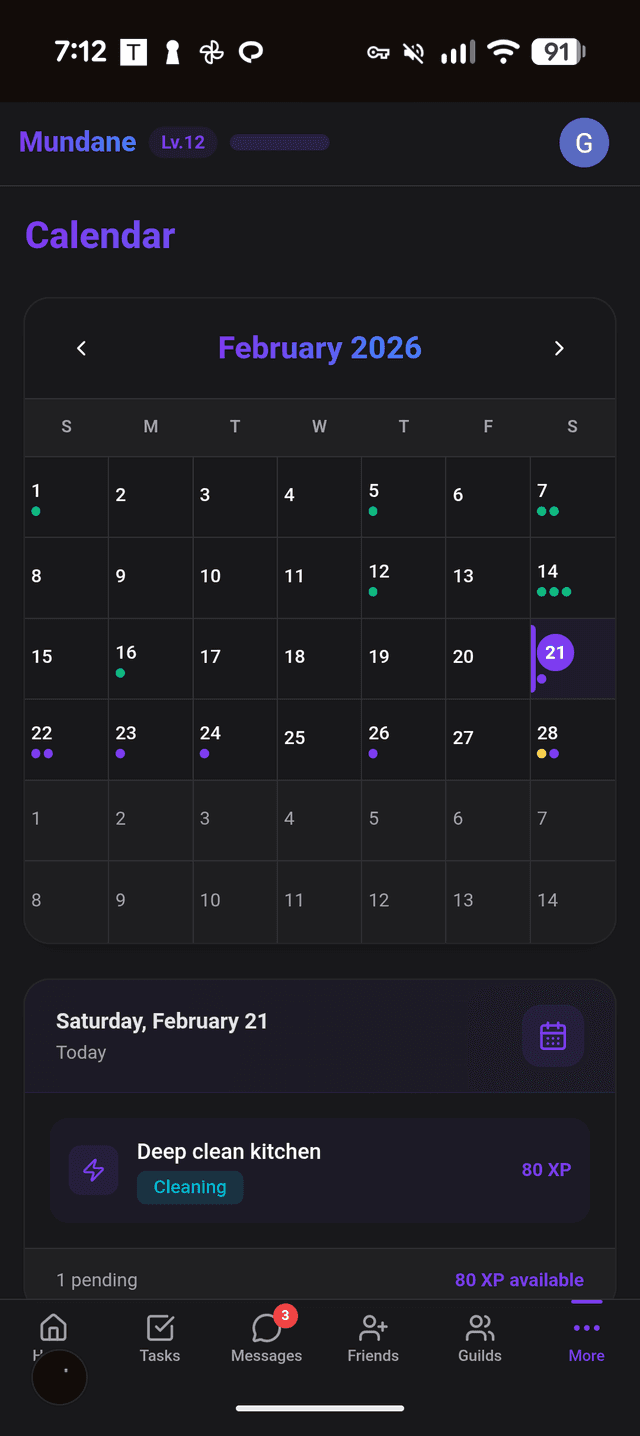Open the Home tab icon
640x1436 pixels.
coord(52,1327)
